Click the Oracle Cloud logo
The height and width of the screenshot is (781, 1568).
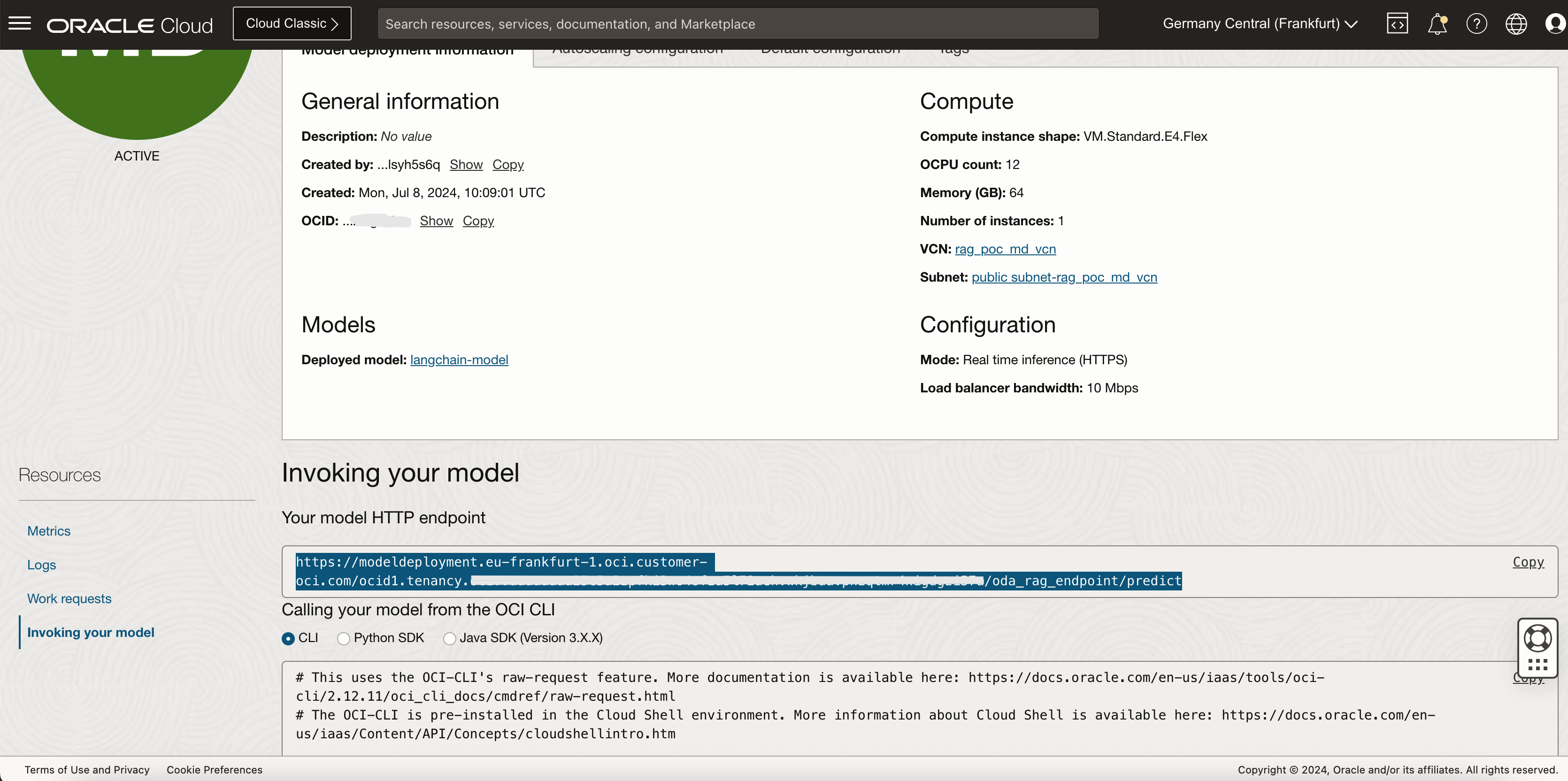point(130,25)
